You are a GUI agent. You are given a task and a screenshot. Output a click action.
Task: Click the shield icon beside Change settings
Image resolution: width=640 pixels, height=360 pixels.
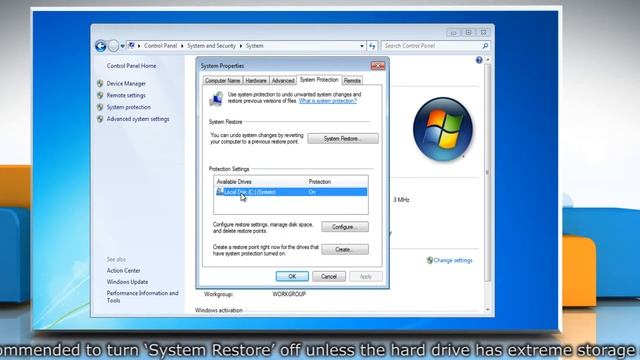(430, 260)
